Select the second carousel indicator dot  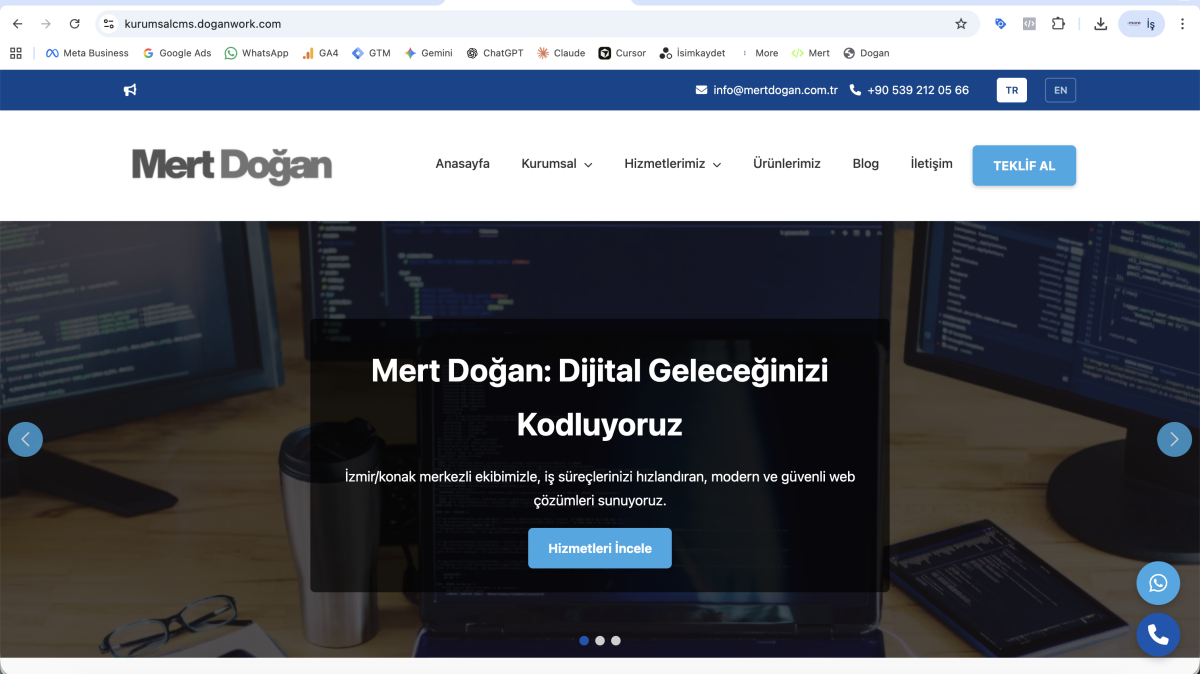pyautogui.click(x=600, y=640)
